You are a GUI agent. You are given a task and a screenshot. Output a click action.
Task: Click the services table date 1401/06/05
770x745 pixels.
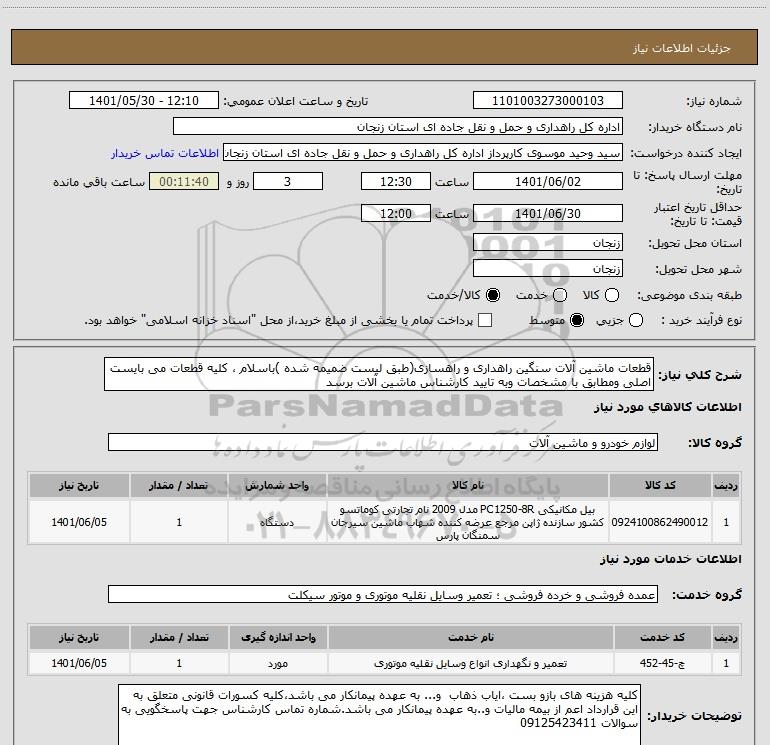click(79, 663)
